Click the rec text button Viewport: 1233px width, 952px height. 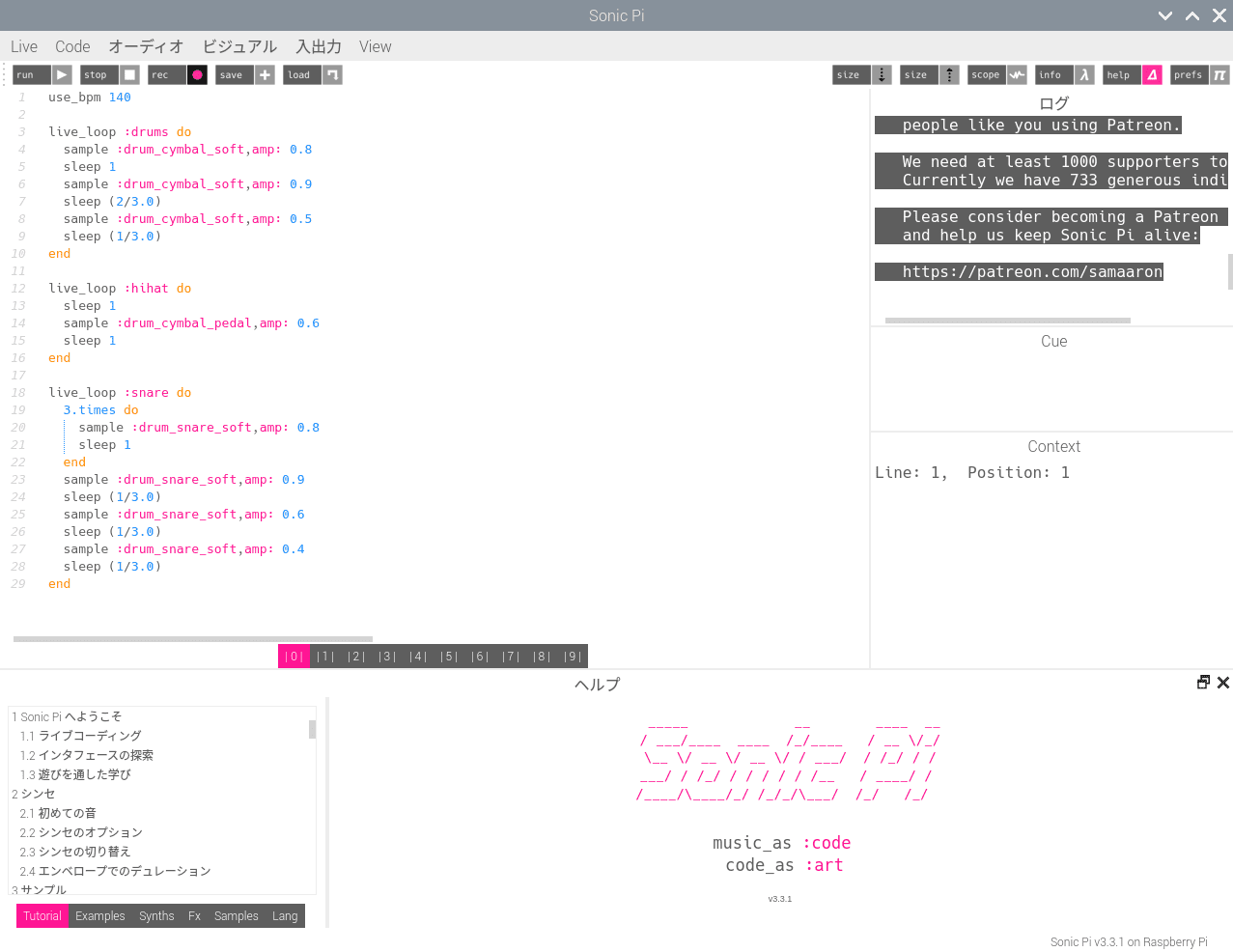coord(167,75)
